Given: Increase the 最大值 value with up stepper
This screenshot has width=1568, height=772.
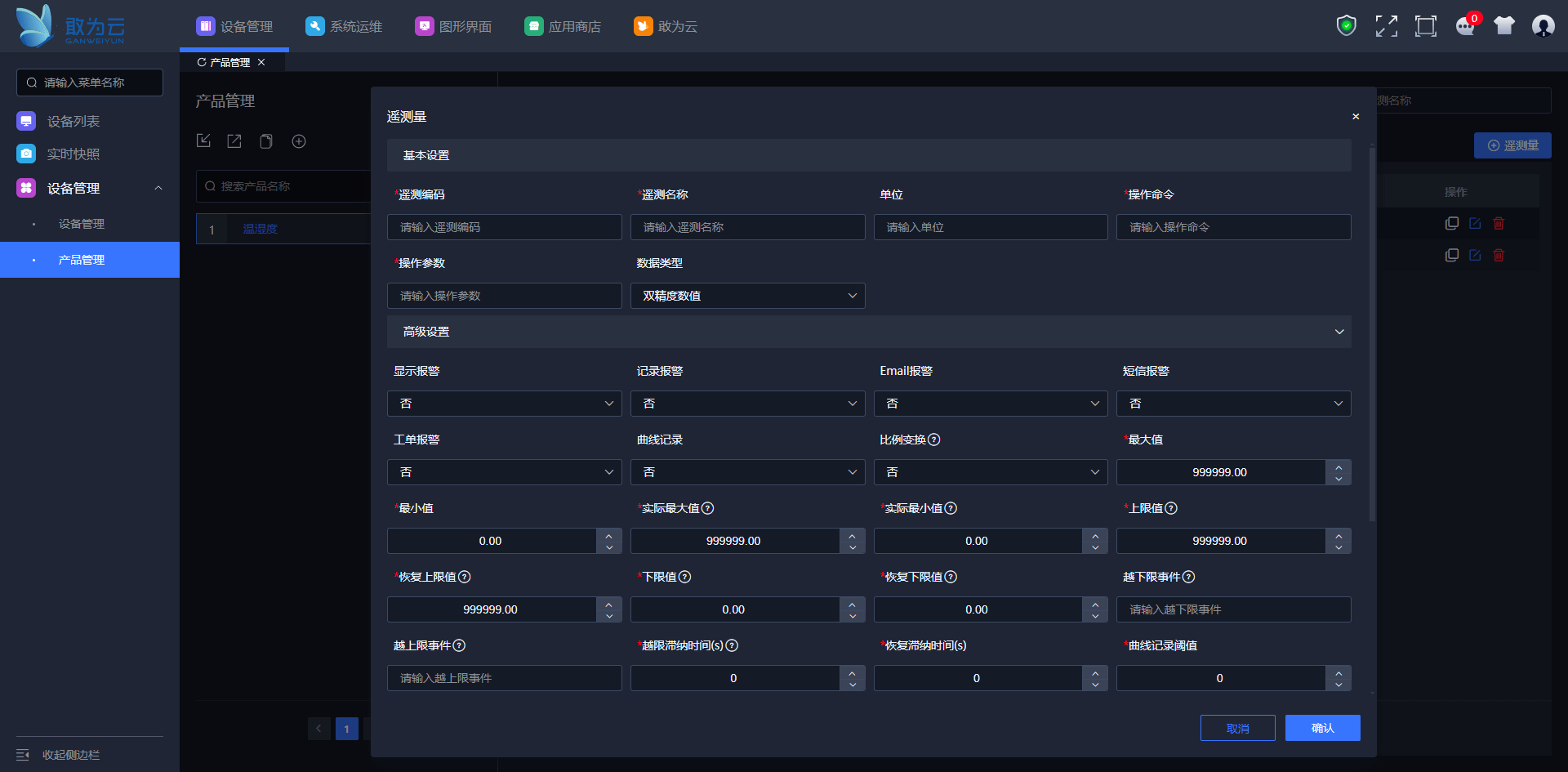Looking at the screenshot, I should [x=1339, y=466].
